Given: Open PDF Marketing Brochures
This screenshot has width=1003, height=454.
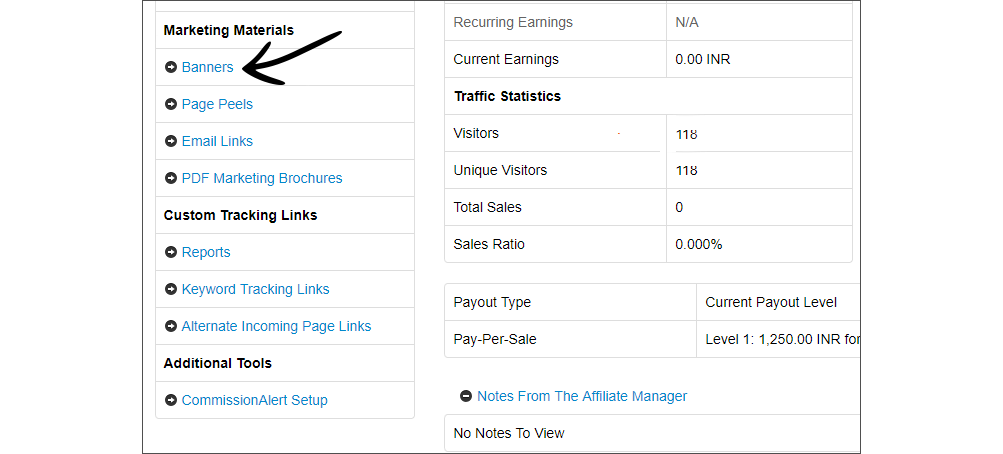Looking at the screenshot, I should (x=261, y=179).
